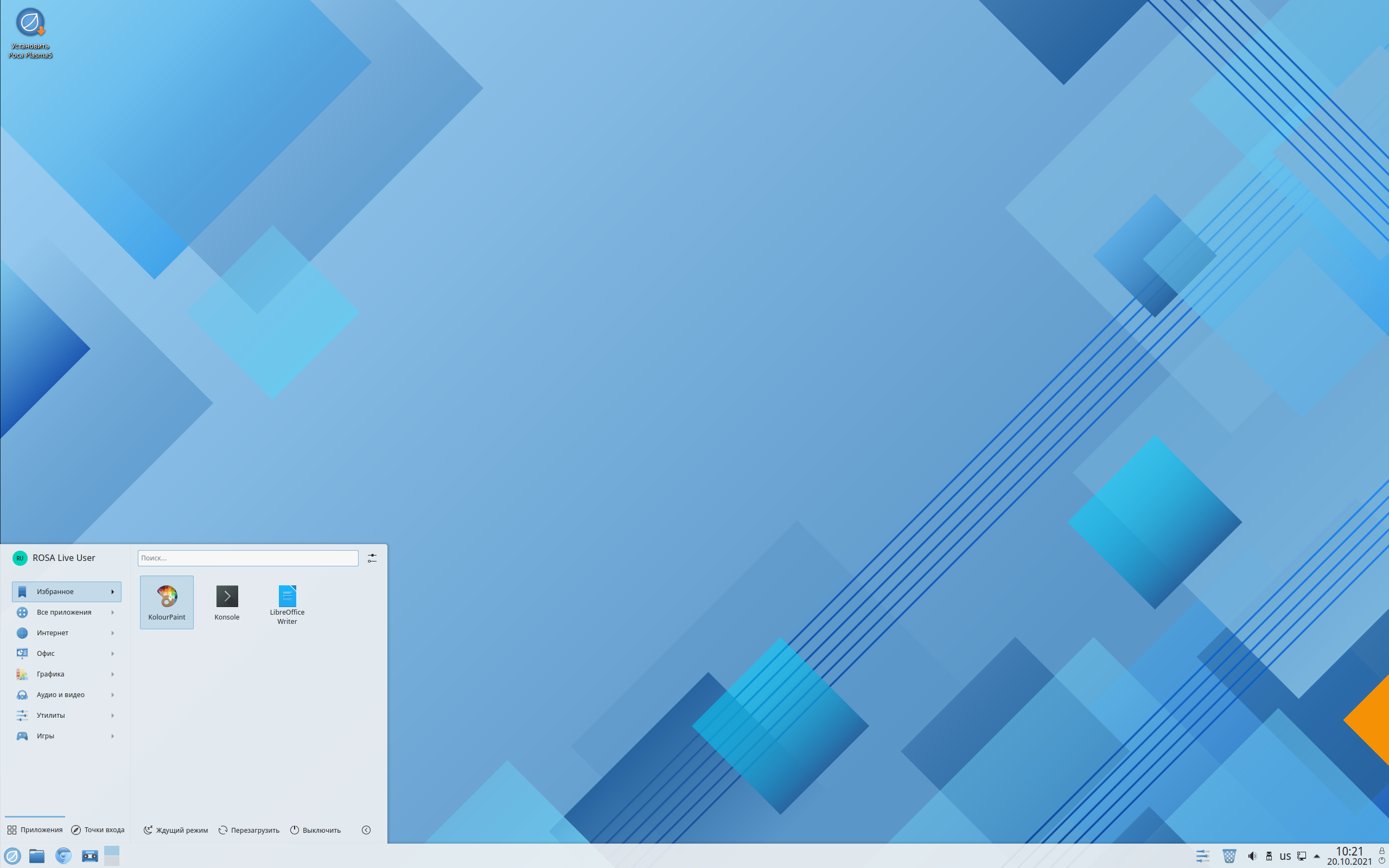
Task: Focus the 'Поиск...' search field
Action: 248,558
